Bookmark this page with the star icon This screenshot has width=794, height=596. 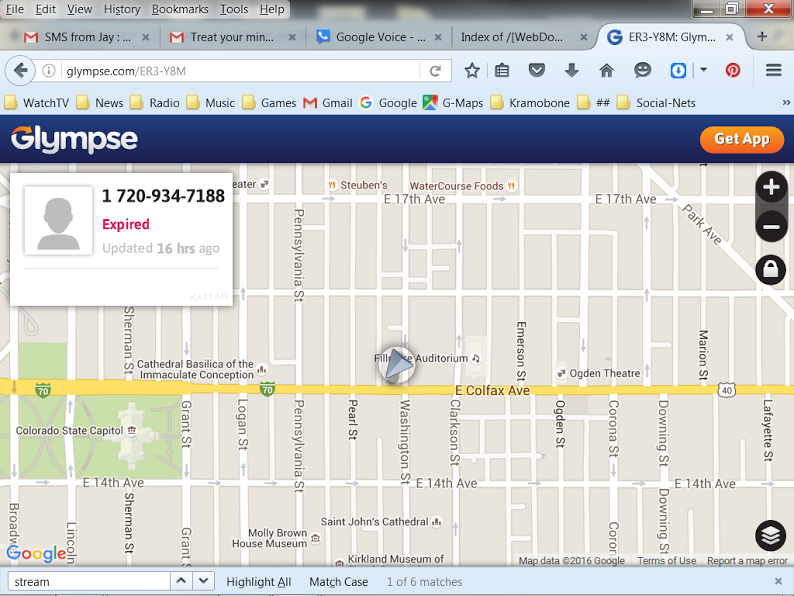tap(472, 70)
